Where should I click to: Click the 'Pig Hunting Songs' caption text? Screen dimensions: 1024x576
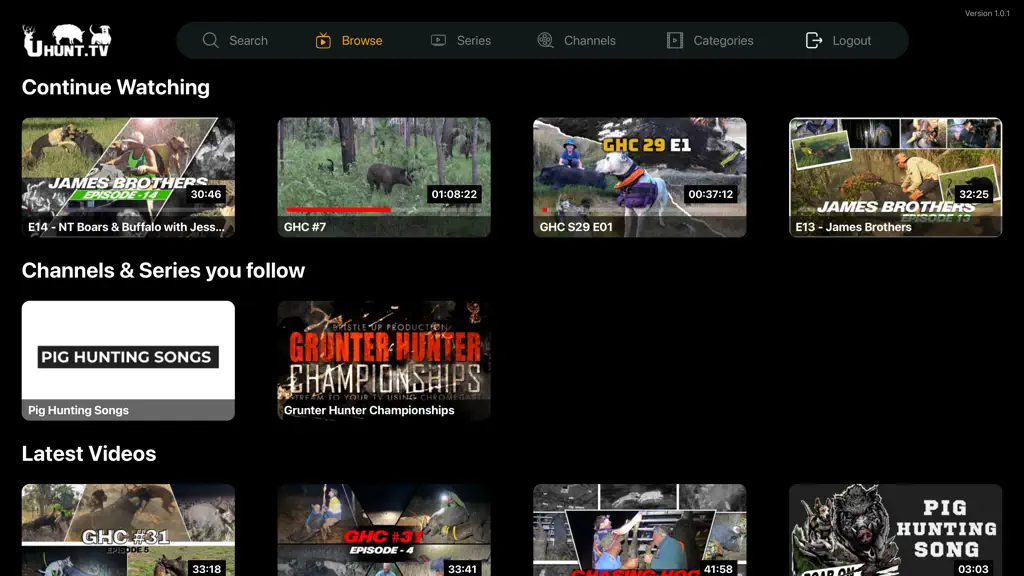(78, 410)
